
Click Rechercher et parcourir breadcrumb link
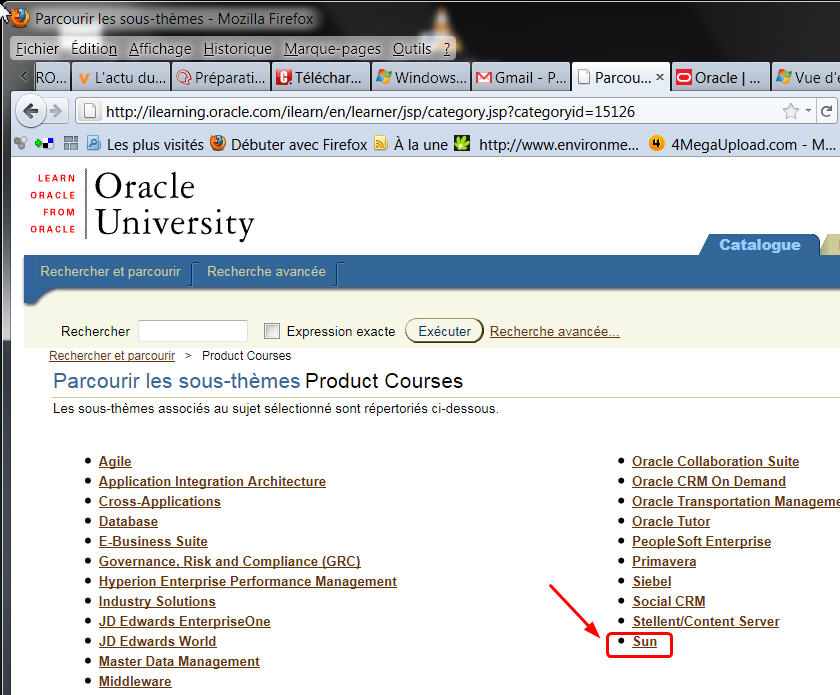click(x=112, y=356)
